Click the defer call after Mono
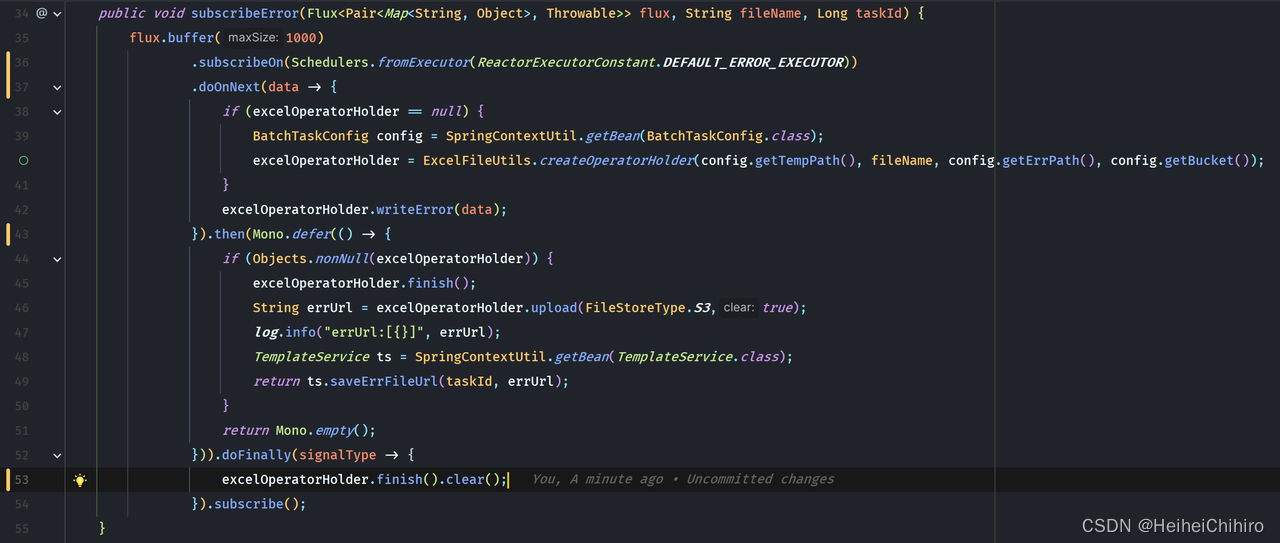 pyautogui.click(x=311, y=235)
